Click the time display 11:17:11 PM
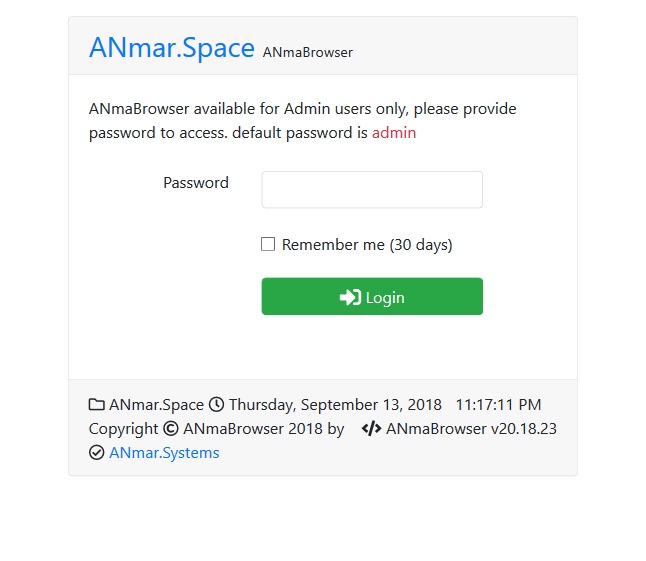This screenshot has height=561, width=646. 498,405
